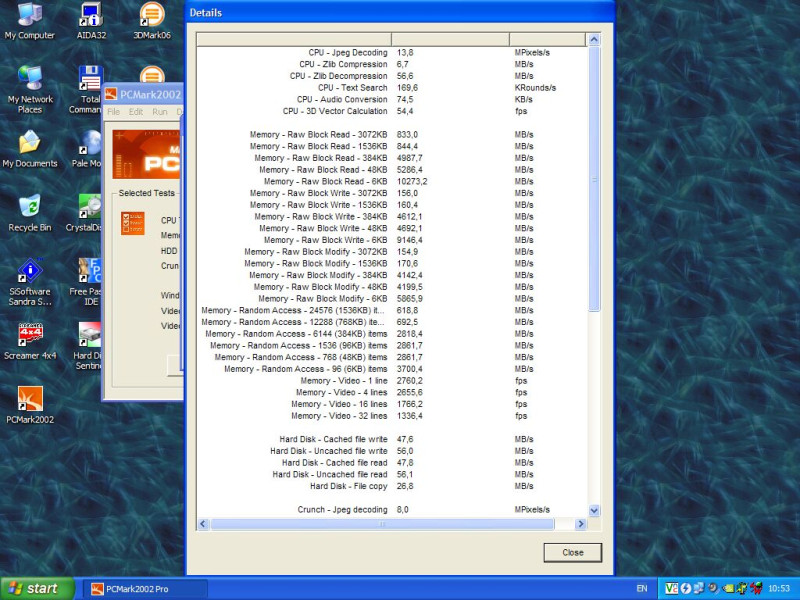The image size is (800, 600).
Task: Click the 10273,2 value cell
Action: point(412,182)
